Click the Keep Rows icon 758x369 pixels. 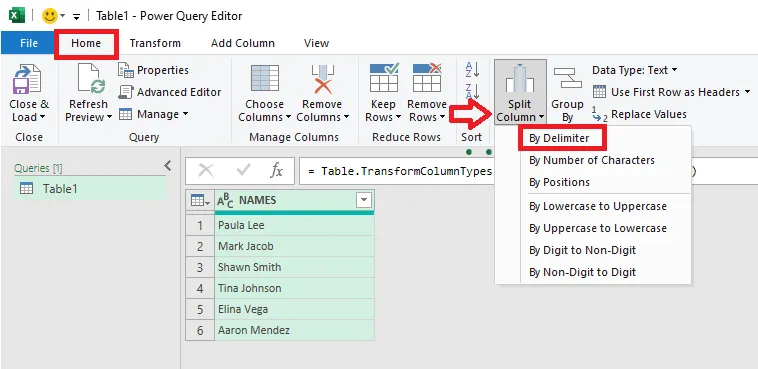(384, 77)
